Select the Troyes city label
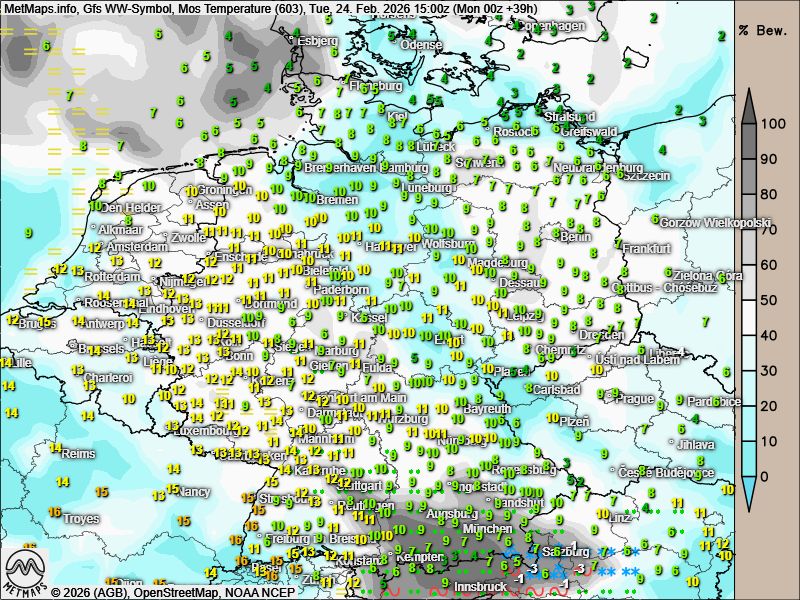Image resolution: width=800 pixels, height=600 pixels. pos(82,519)
